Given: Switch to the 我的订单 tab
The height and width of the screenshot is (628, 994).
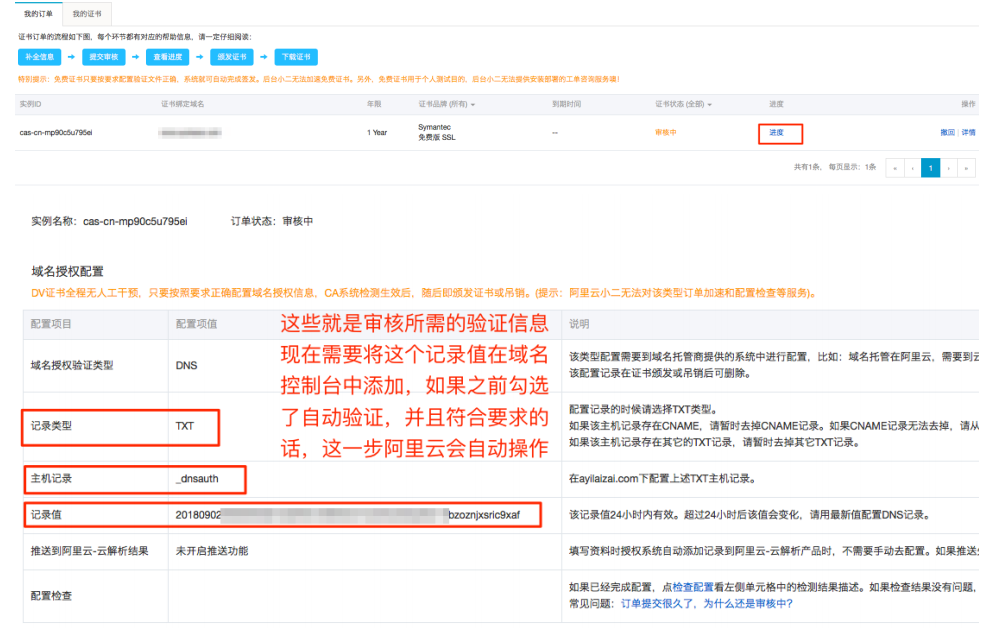Looking at the screenshot, I should click(x=39, y=14).
